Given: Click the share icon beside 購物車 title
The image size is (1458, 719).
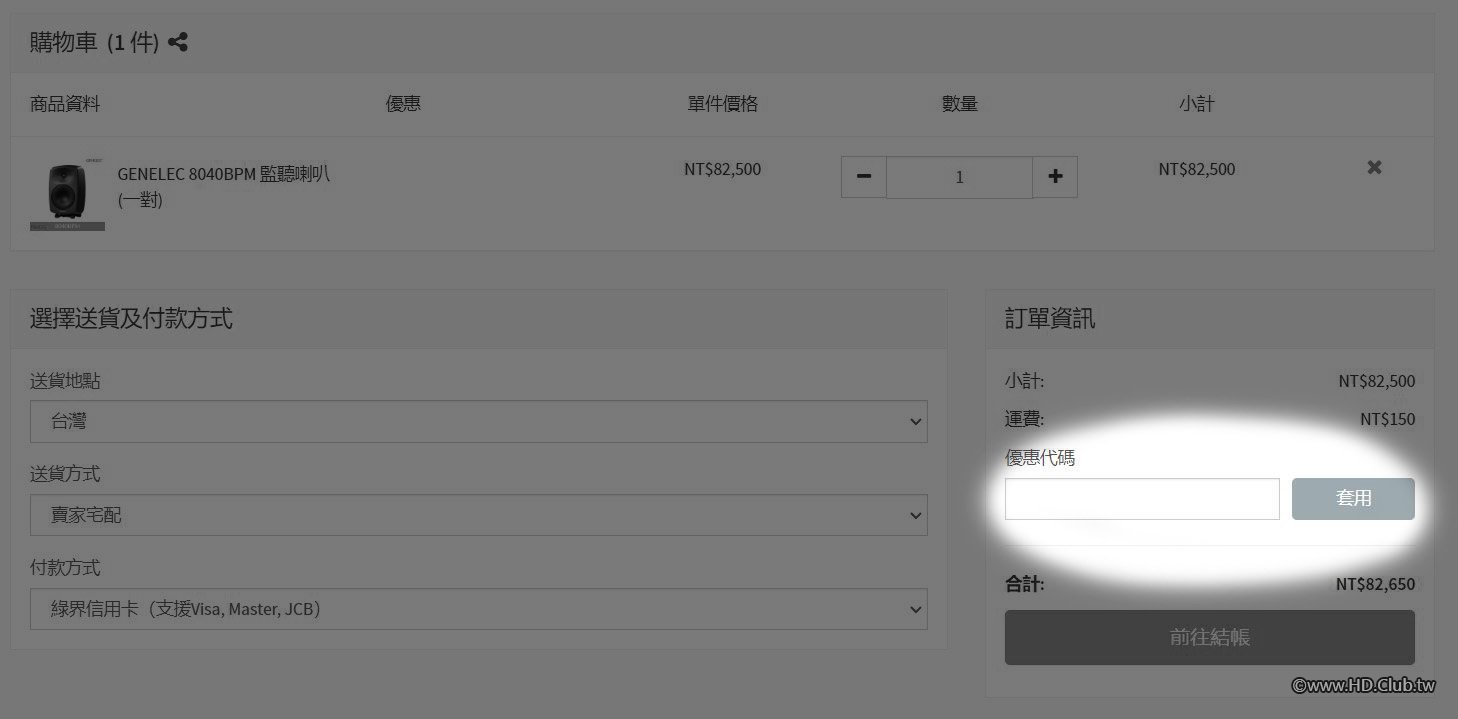Looking at the screenshot, I should coord(178,43).
